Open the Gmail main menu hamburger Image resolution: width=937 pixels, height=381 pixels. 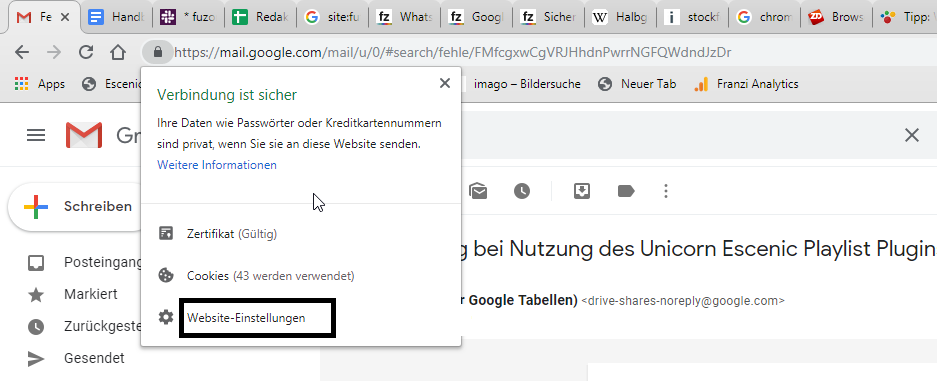[x=36, y=136]
